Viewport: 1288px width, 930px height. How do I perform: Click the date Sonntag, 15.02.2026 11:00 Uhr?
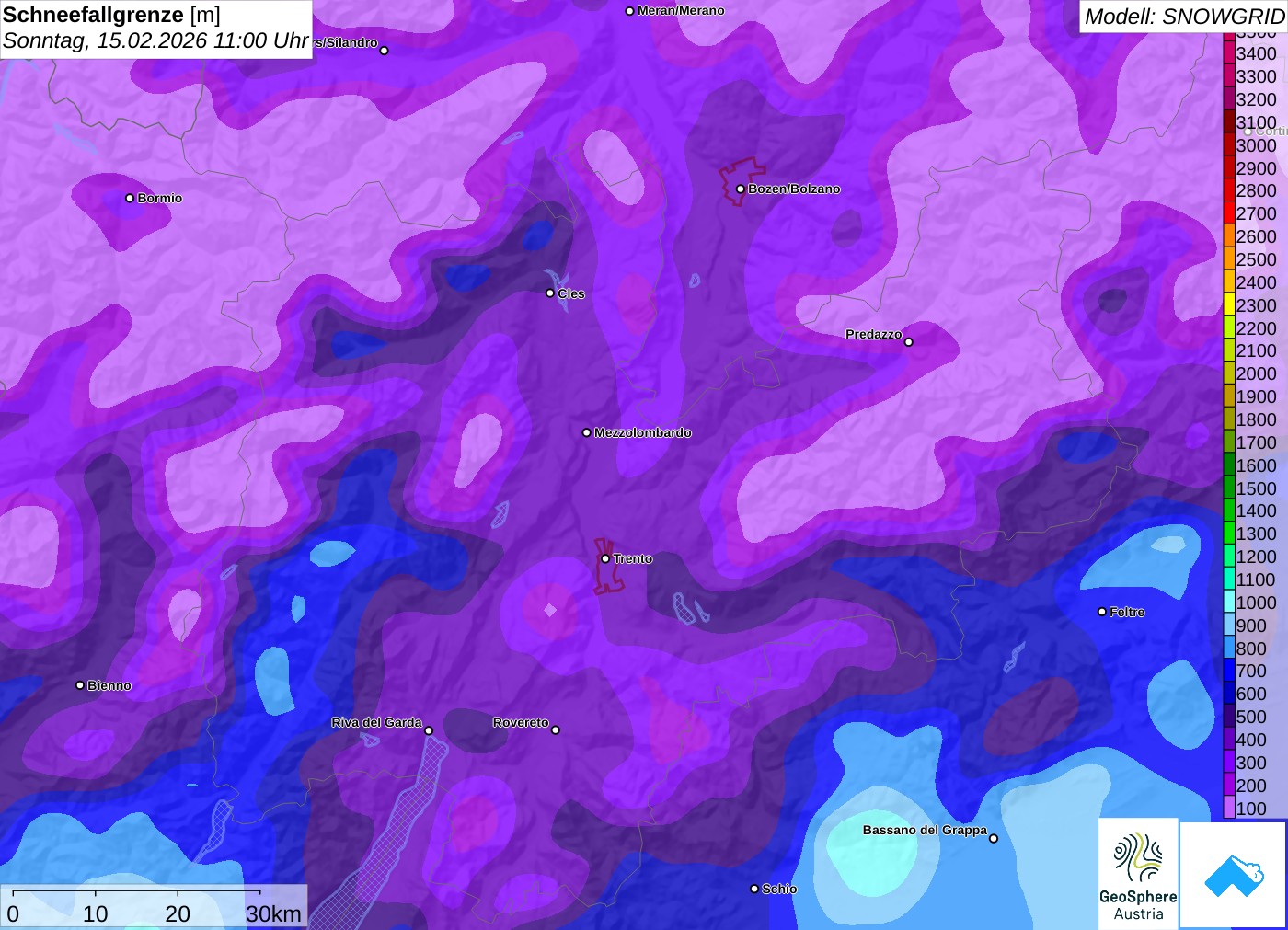point(155,41)
